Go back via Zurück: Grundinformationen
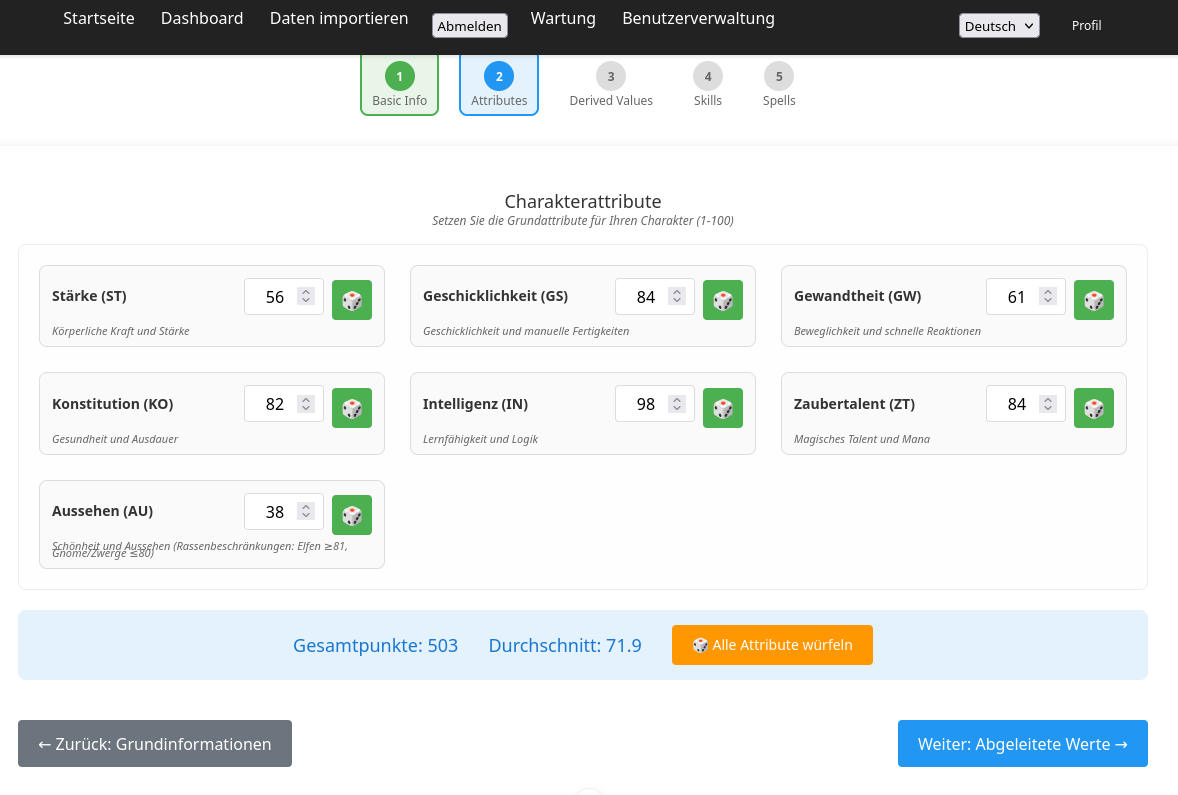This screenshot has width=1178, height=795. click(x=155, y=744)
